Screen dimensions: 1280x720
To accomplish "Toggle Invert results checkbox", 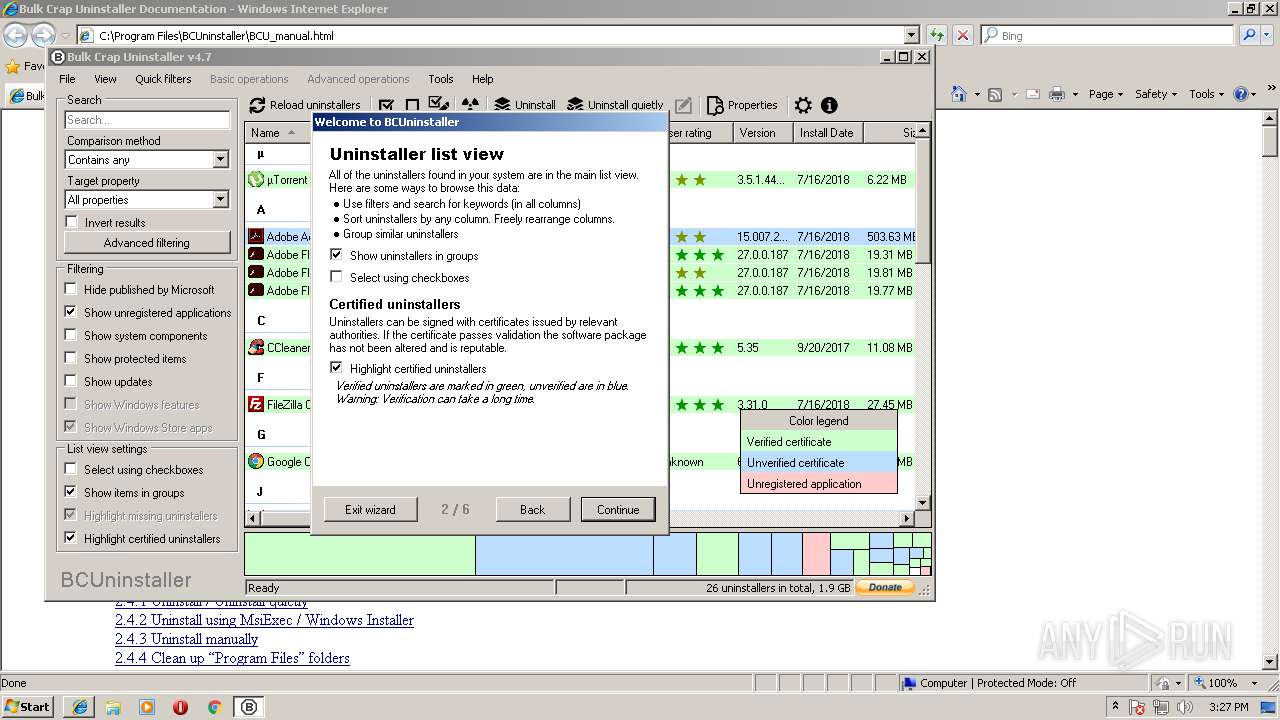I will pos(71,222).
